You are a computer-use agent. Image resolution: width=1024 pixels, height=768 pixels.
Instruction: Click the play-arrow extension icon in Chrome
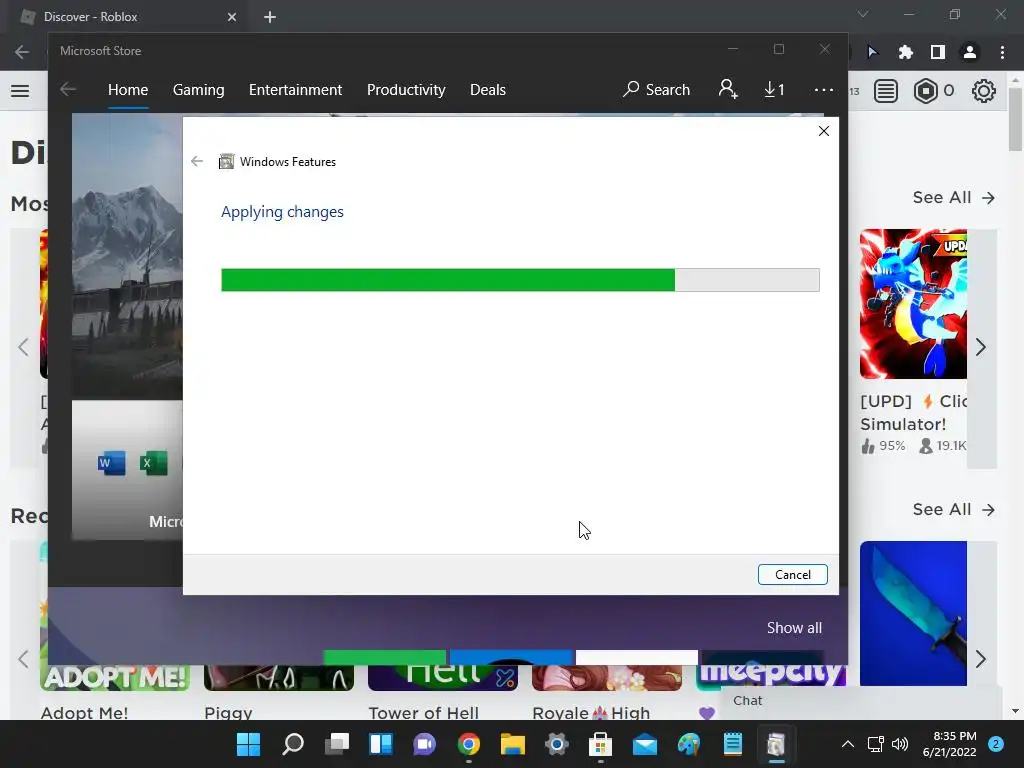873,52
